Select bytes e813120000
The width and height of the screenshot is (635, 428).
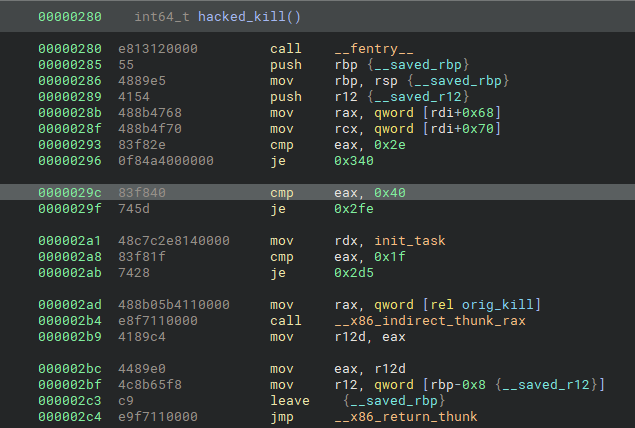[x=158, y=49]
